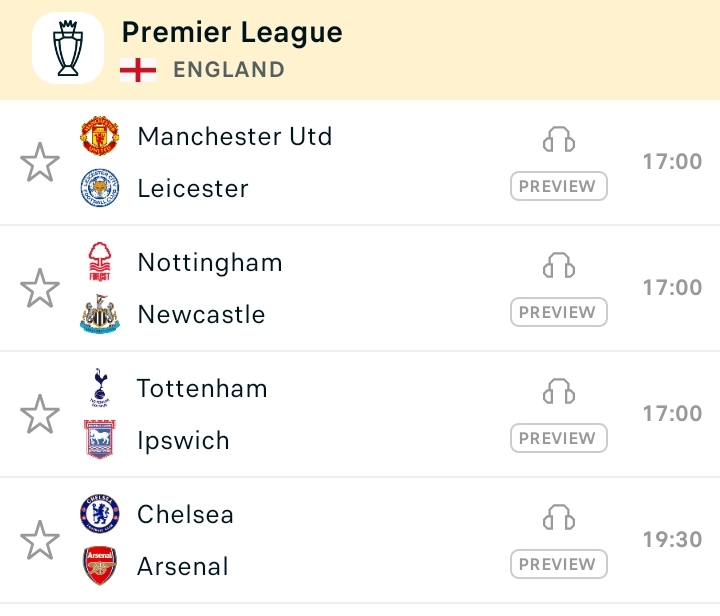Open the Ipswich club crest
This screenshot has width=720, height=616.
pos(100,440)
